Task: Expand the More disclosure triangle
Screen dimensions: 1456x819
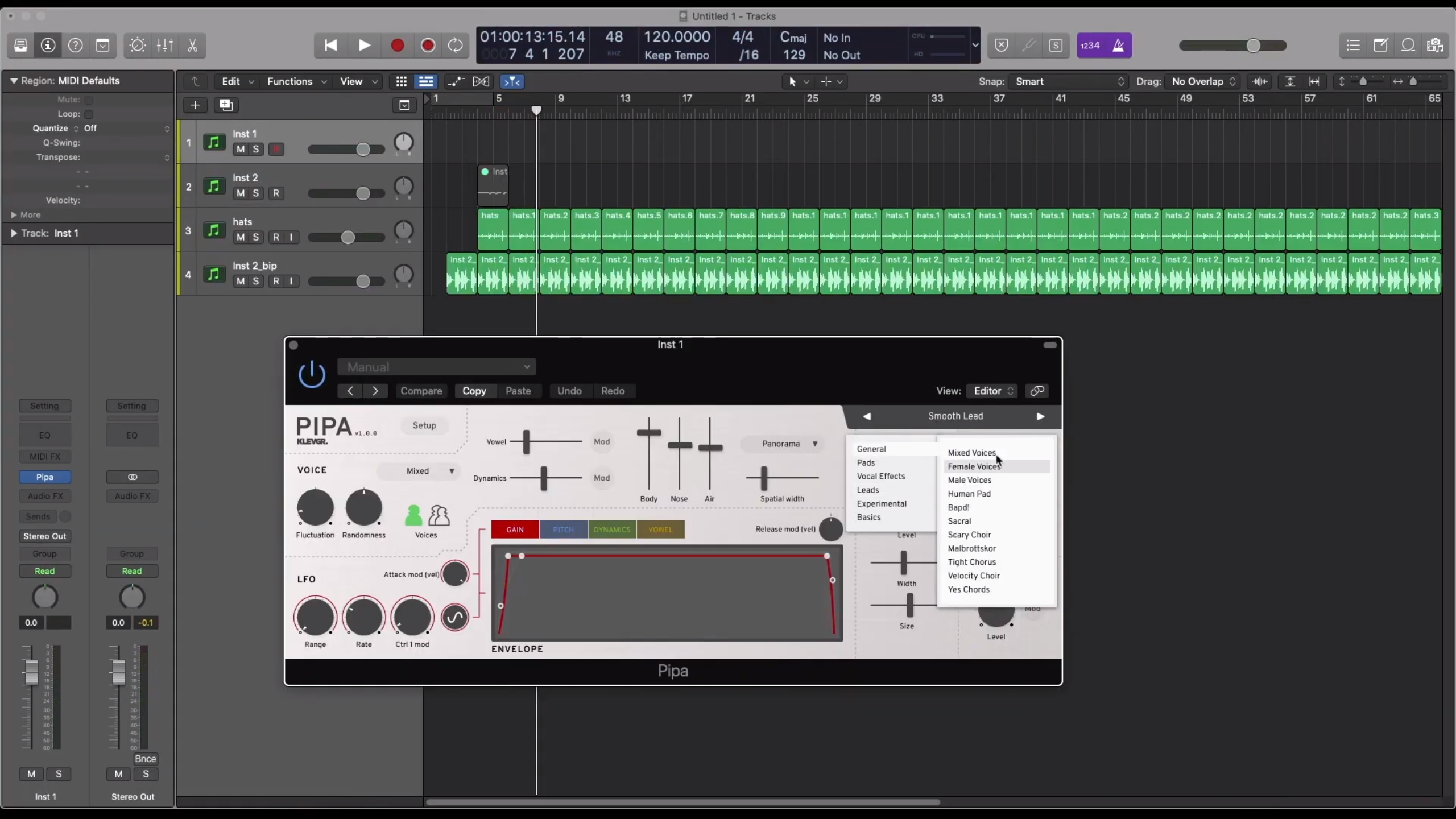Action: click(x=13, y=214)
